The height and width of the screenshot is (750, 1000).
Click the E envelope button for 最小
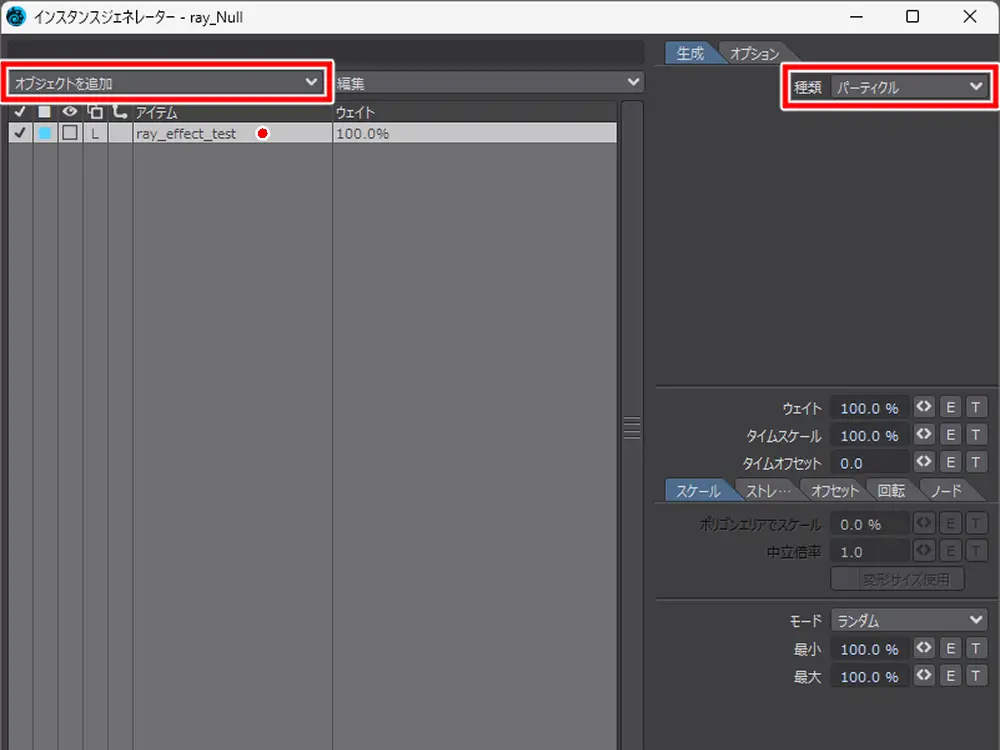click(950, 649)
